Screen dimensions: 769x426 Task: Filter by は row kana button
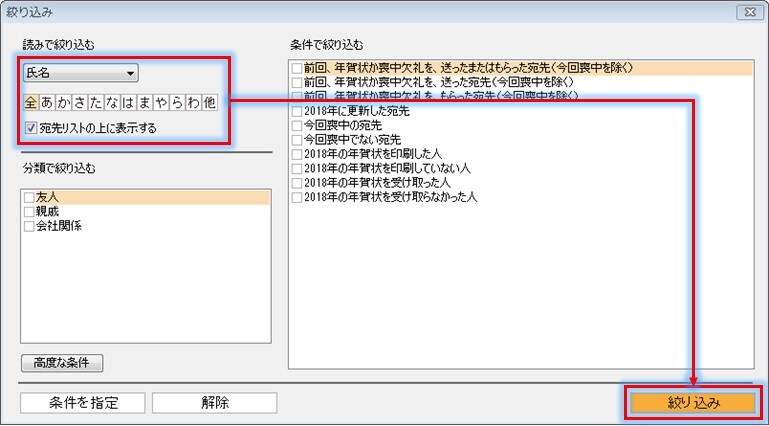[x=128, y=102]
